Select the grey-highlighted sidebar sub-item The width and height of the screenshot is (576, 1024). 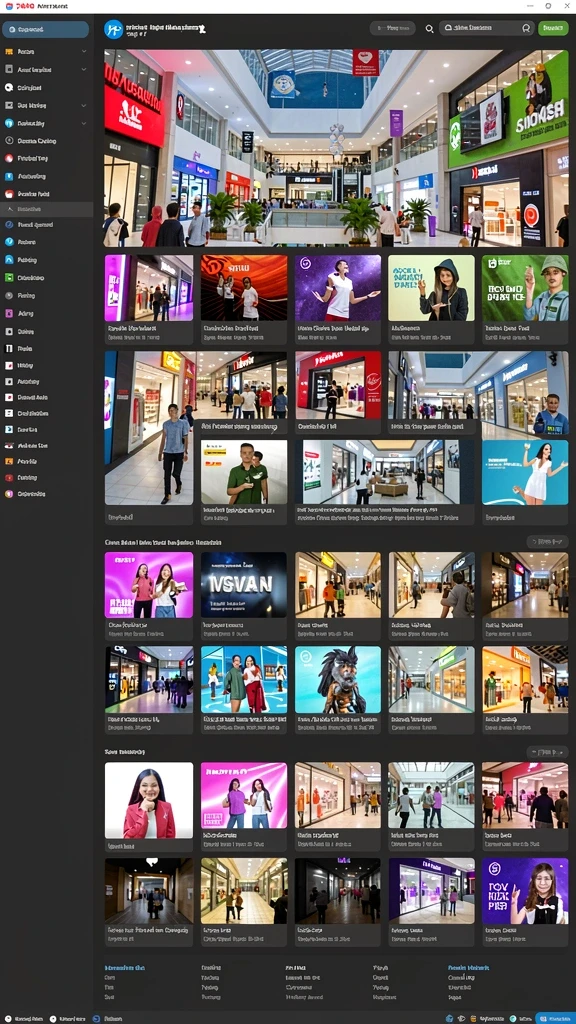pos(46,209)
